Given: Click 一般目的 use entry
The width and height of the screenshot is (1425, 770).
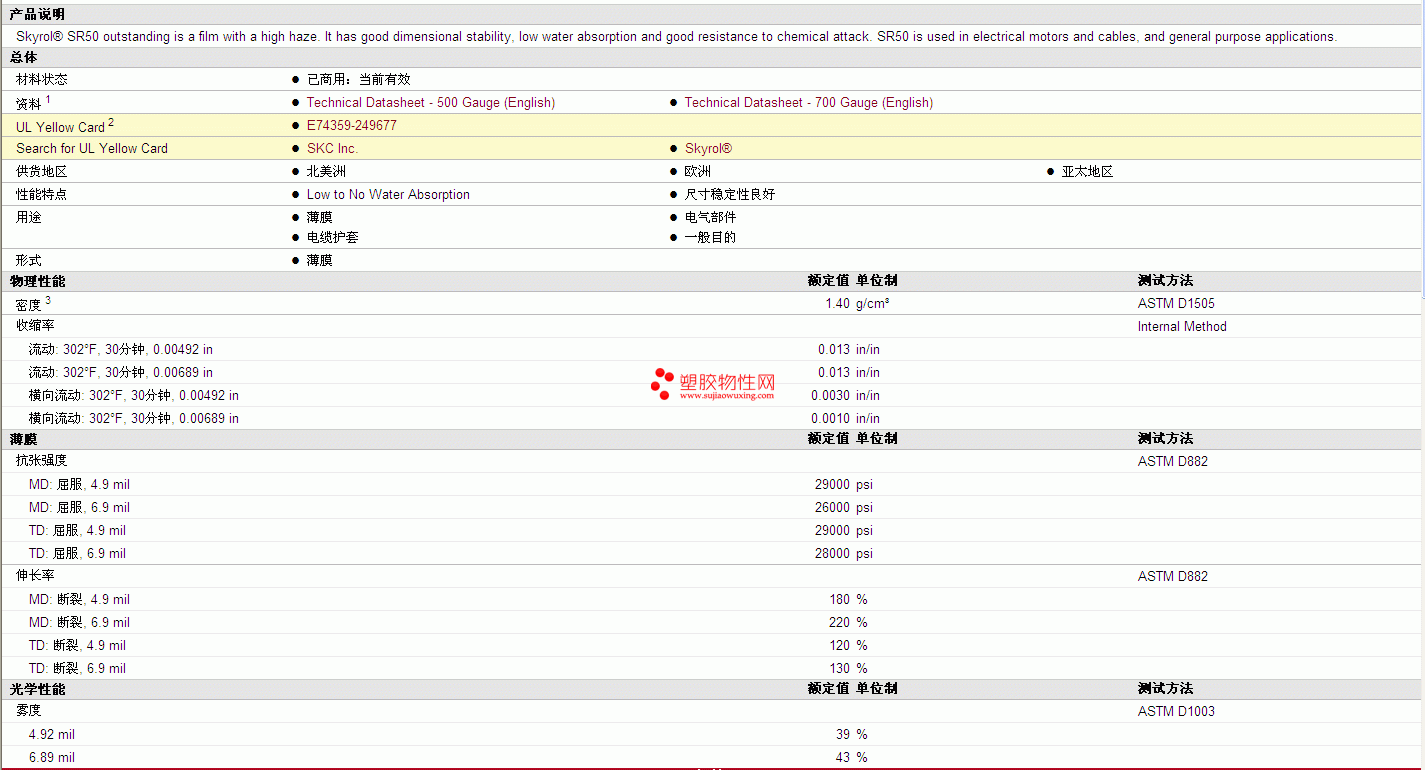Looking at the screenshot, I should click(710, 238).
